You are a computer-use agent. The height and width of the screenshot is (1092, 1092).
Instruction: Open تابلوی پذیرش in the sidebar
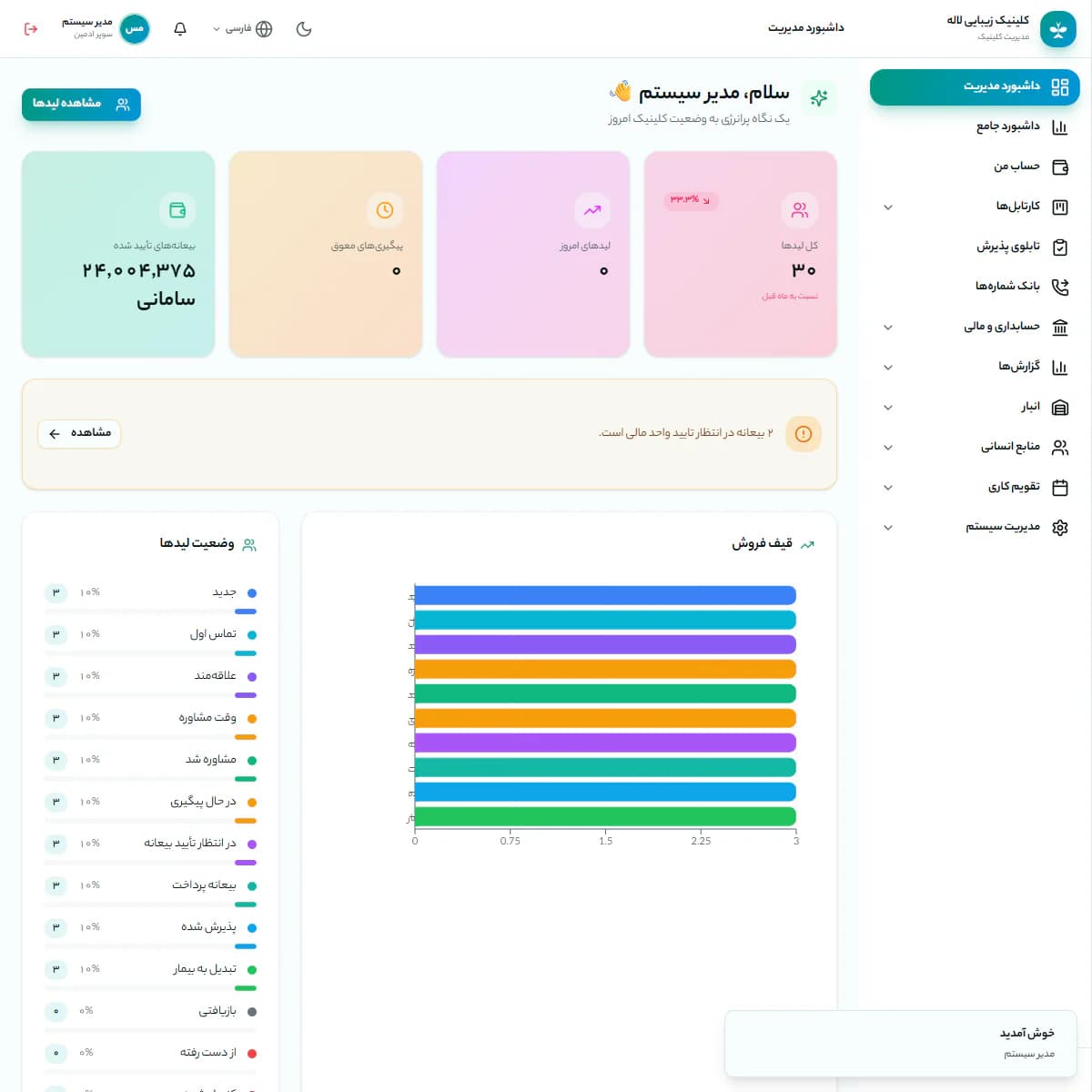click(x=975, y=247)
